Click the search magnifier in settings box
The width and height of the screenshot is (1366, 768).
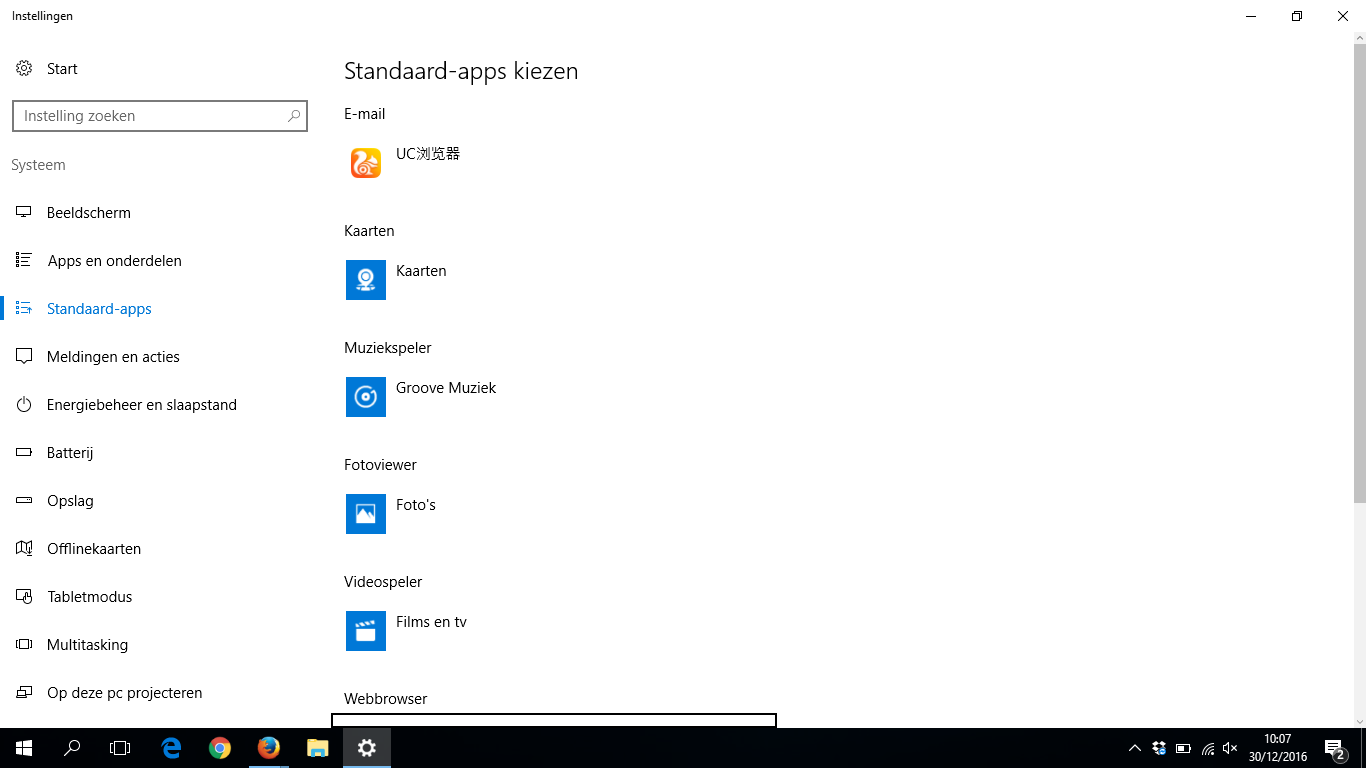tap(294, 116)
